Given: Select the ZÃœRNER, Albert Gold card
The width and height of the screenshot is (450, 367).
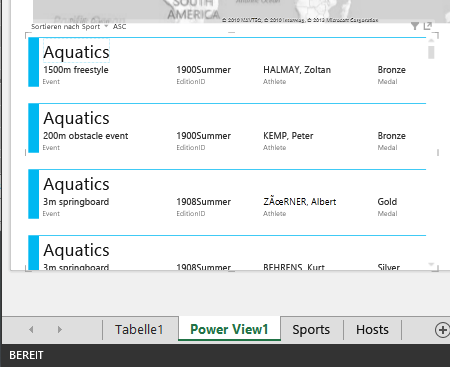Looking at the screenshot, I should [x=227, y=194].
